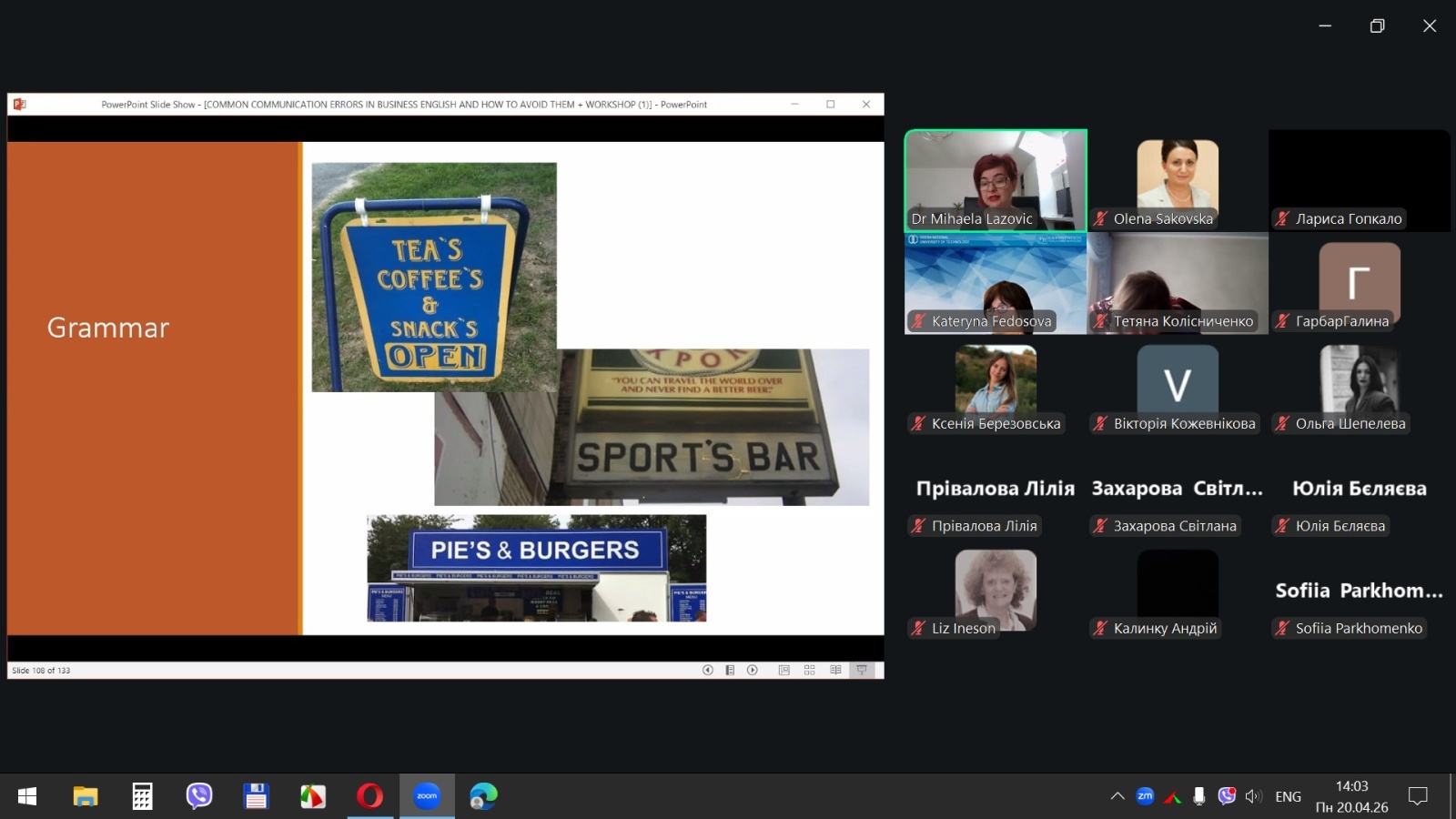Click muted mic icon beside Sofiia Parkhomenko
1456x819 pixels.
coord(1282,628)
